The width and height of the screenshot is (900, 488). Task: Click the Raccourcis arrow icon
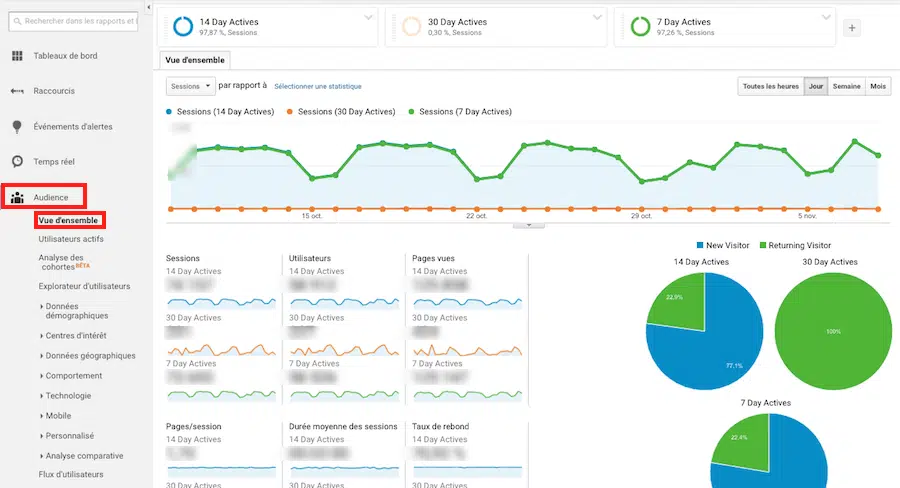[x=17, y=91]
